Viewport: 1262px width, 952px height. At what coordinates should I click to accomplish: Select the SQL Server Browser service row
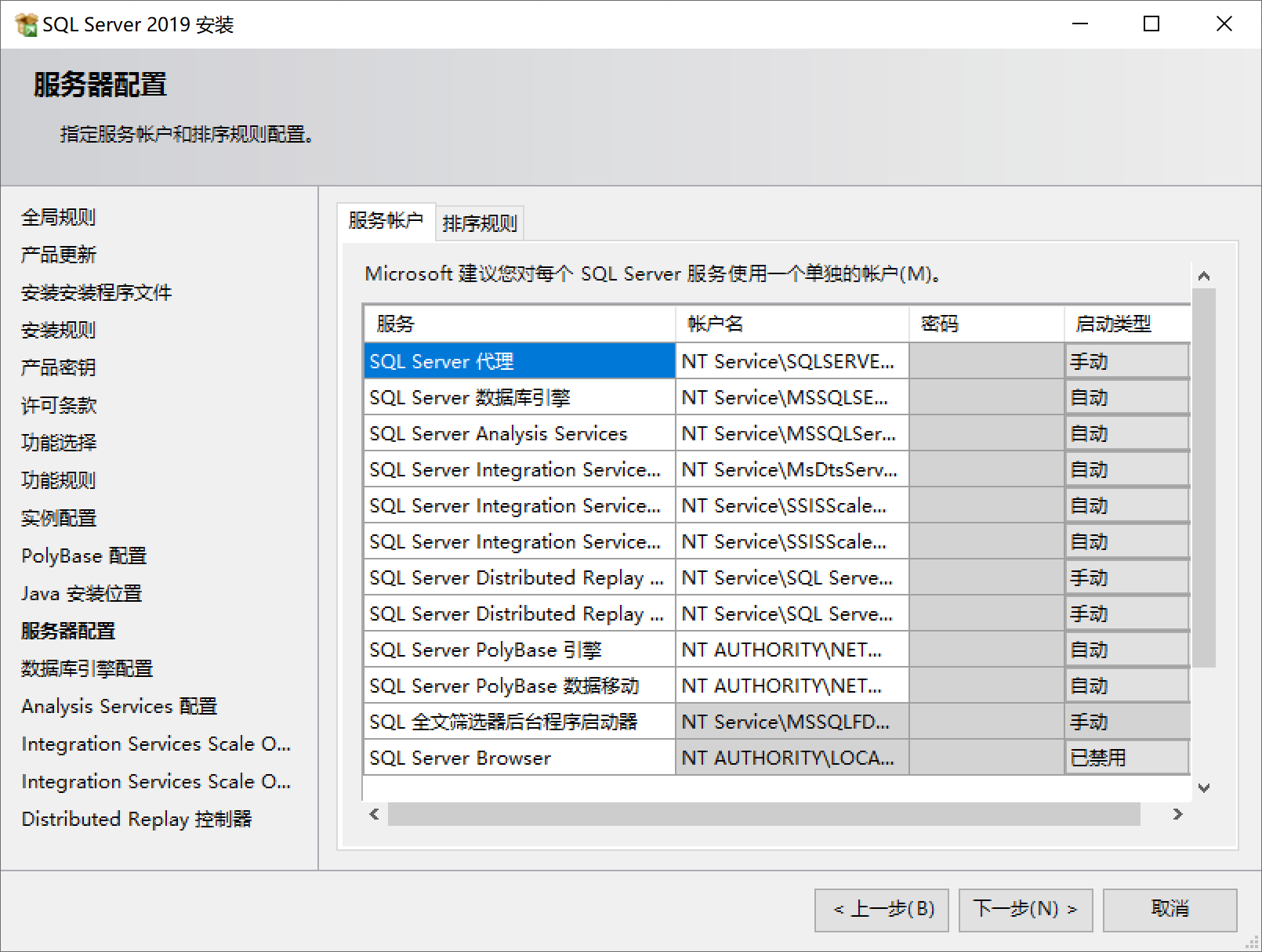click(519, 758)
